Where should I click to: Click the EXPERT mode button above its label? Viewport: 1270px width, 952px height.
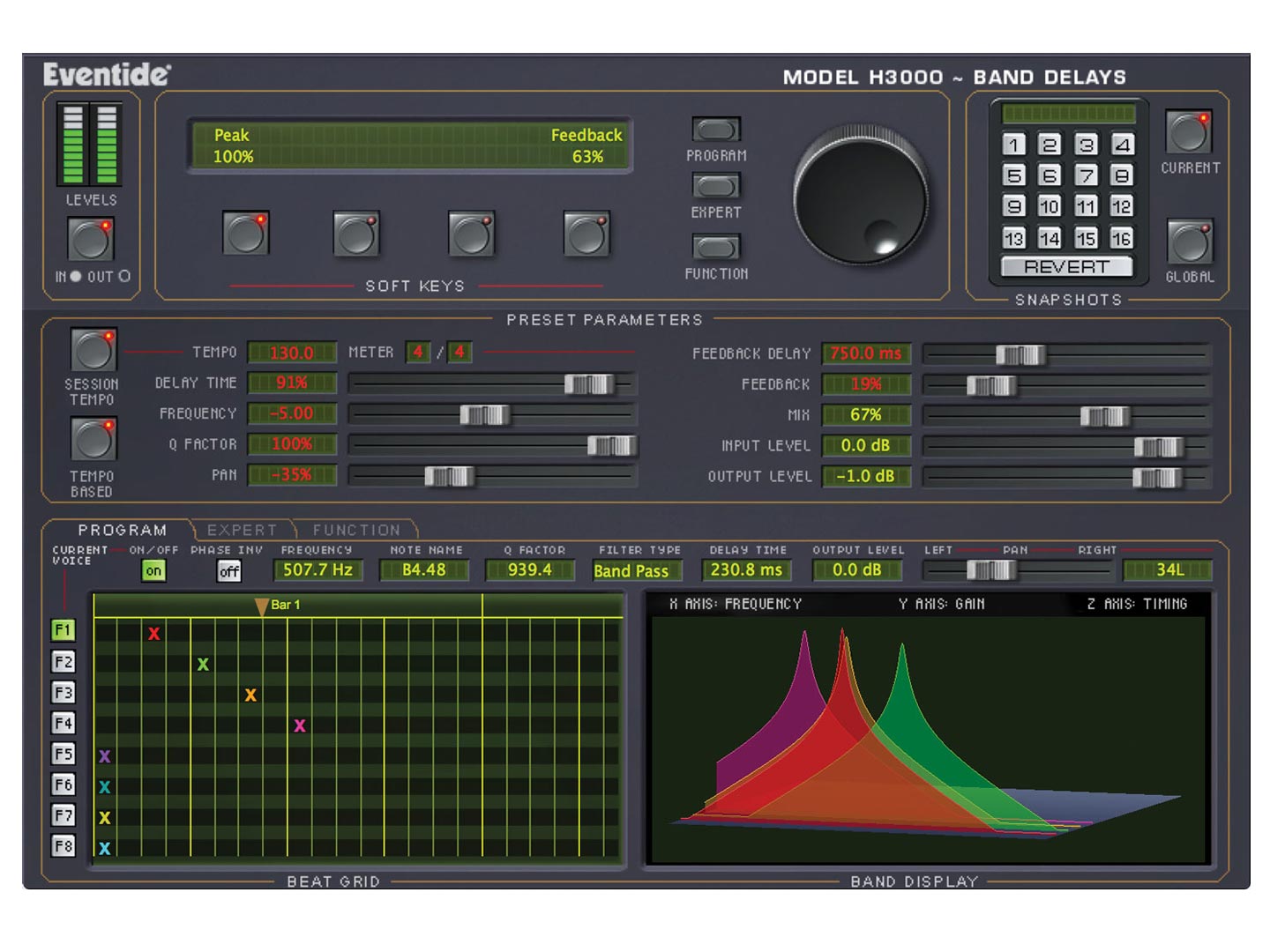coord(716,186)
